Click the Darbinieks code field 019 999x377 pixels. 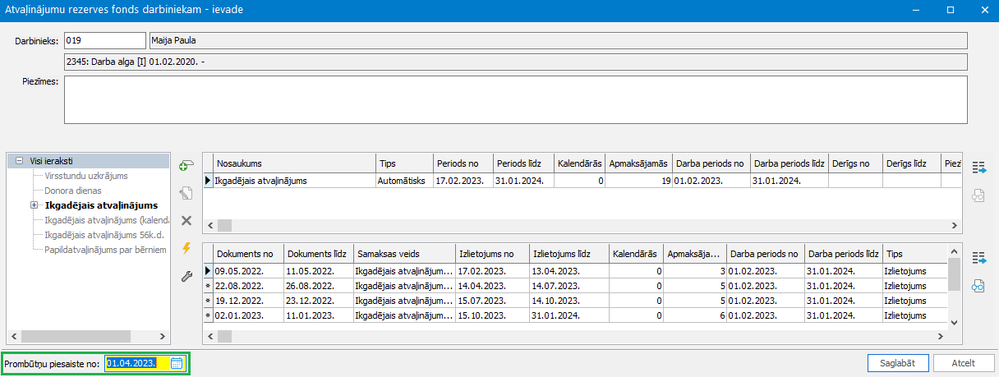(x=105, y=41)
